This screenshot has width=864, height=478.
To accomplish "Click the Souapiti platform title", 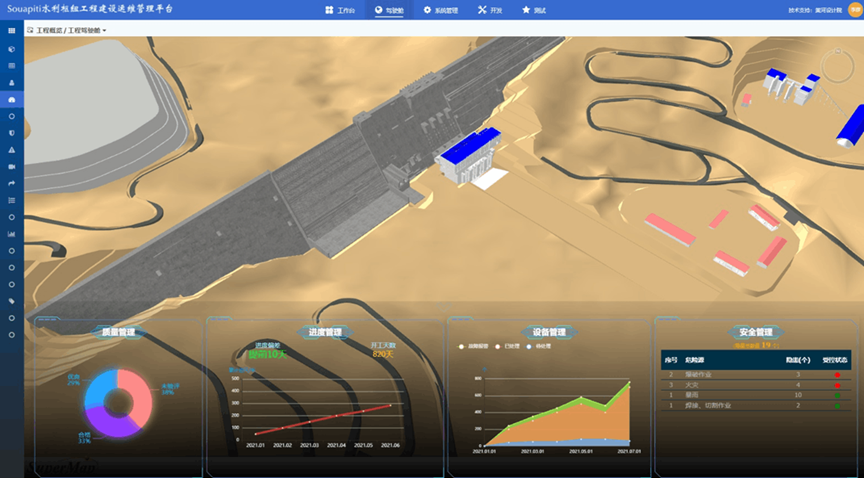I will pyautogui.click(x=90, y=9).
